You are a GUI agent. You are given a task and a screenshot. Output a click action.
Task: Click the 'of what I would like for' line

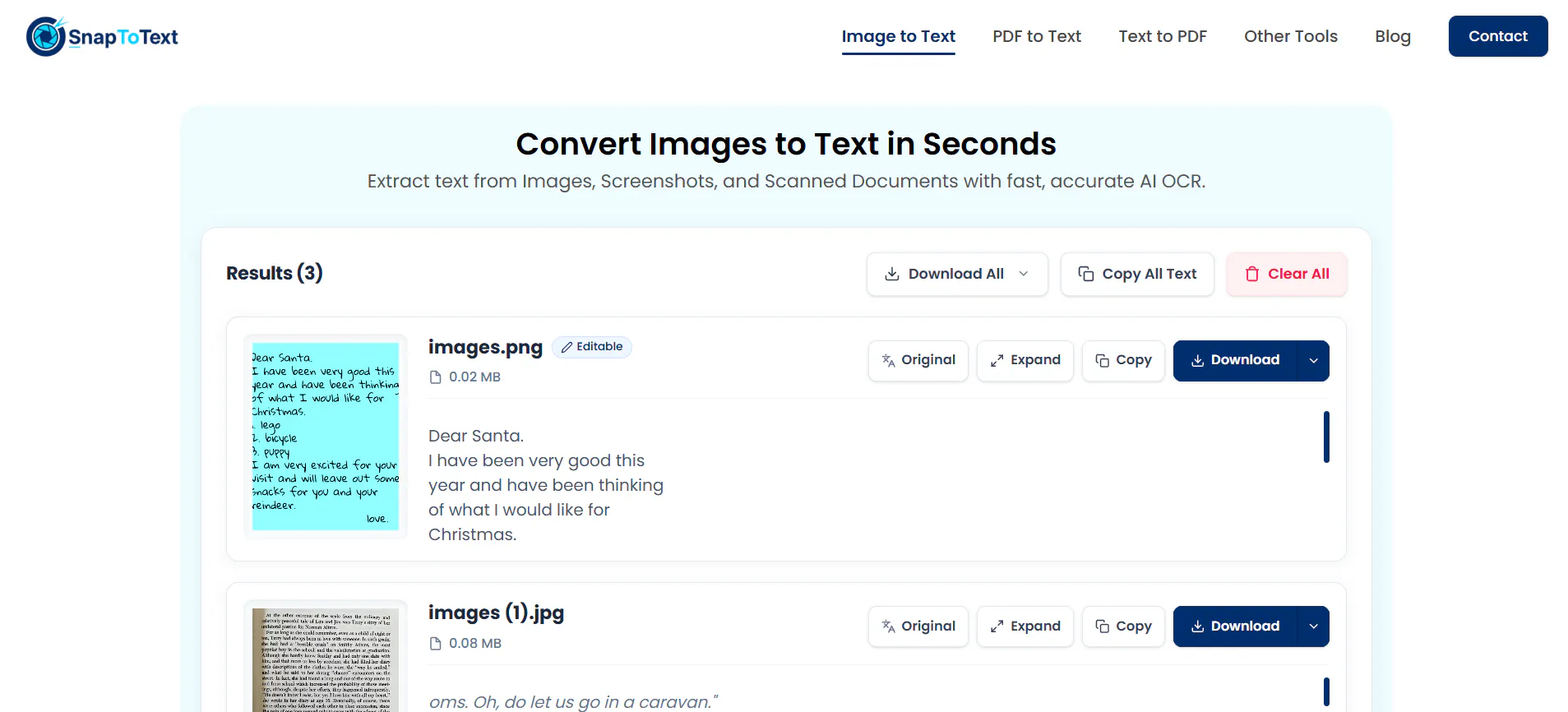519,510
